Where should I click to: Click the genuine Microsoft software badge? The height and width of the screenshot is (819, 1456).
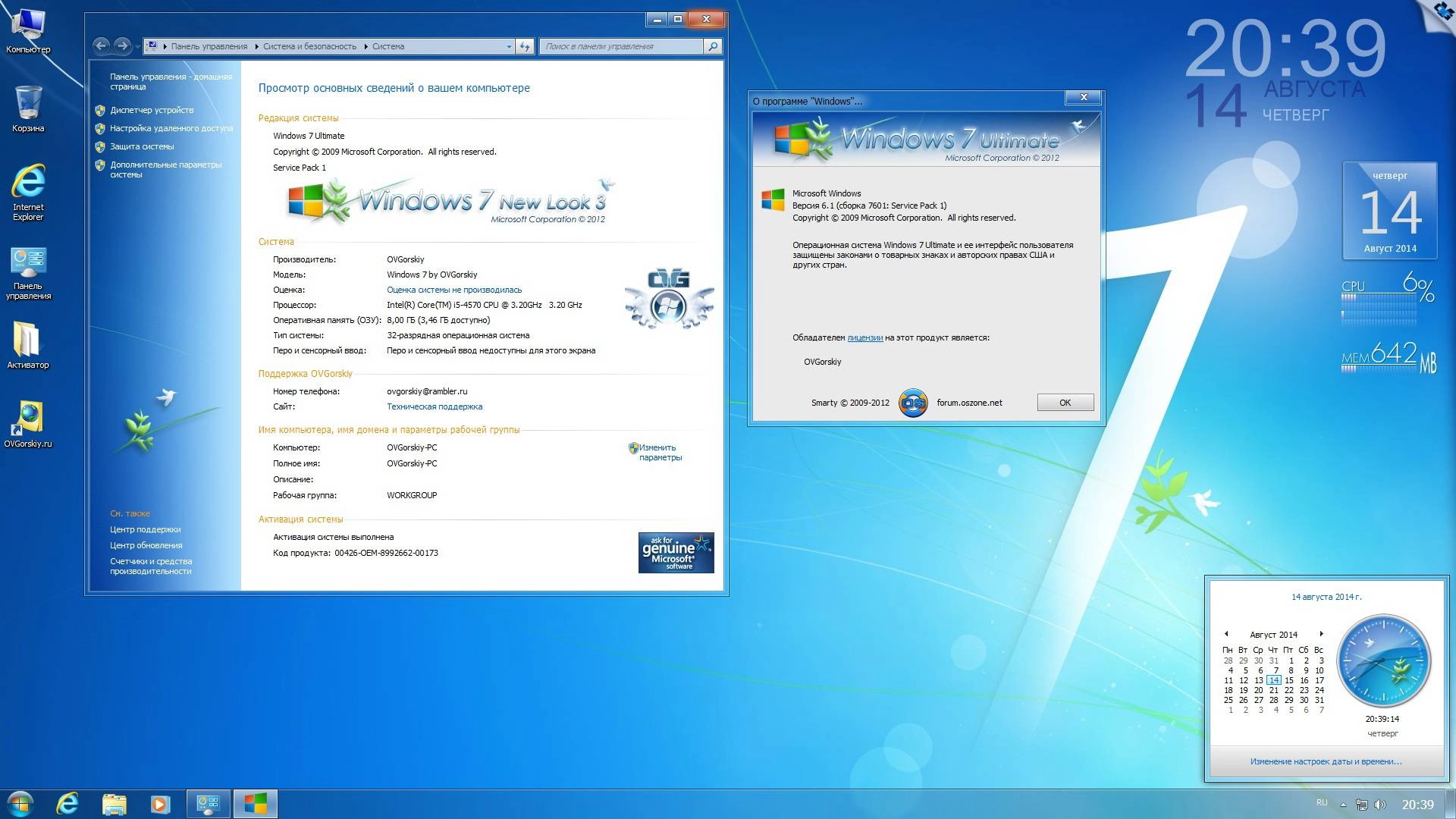(x=676, y=553)
